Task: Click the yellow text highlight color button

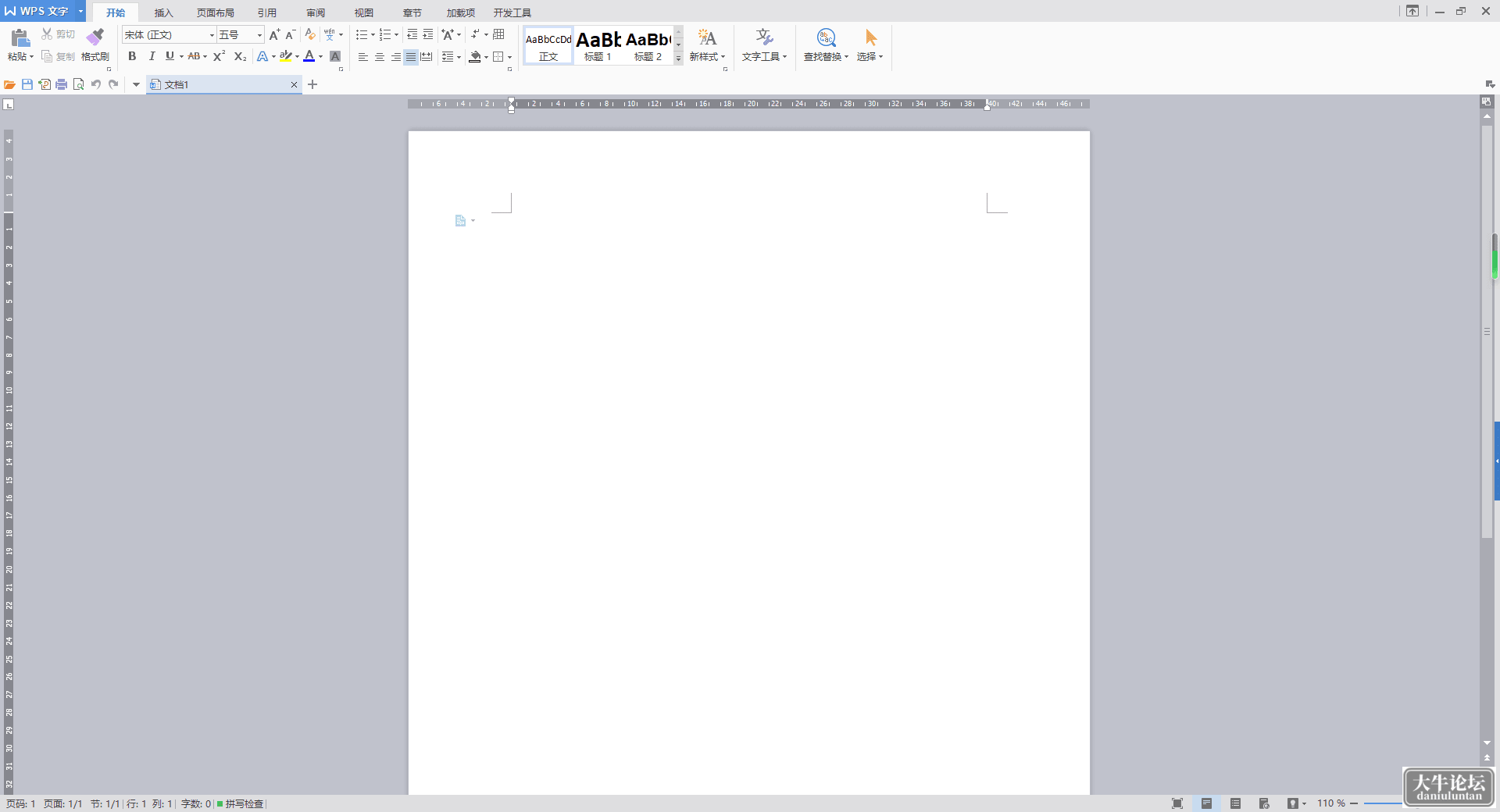Action: [286, 56]
